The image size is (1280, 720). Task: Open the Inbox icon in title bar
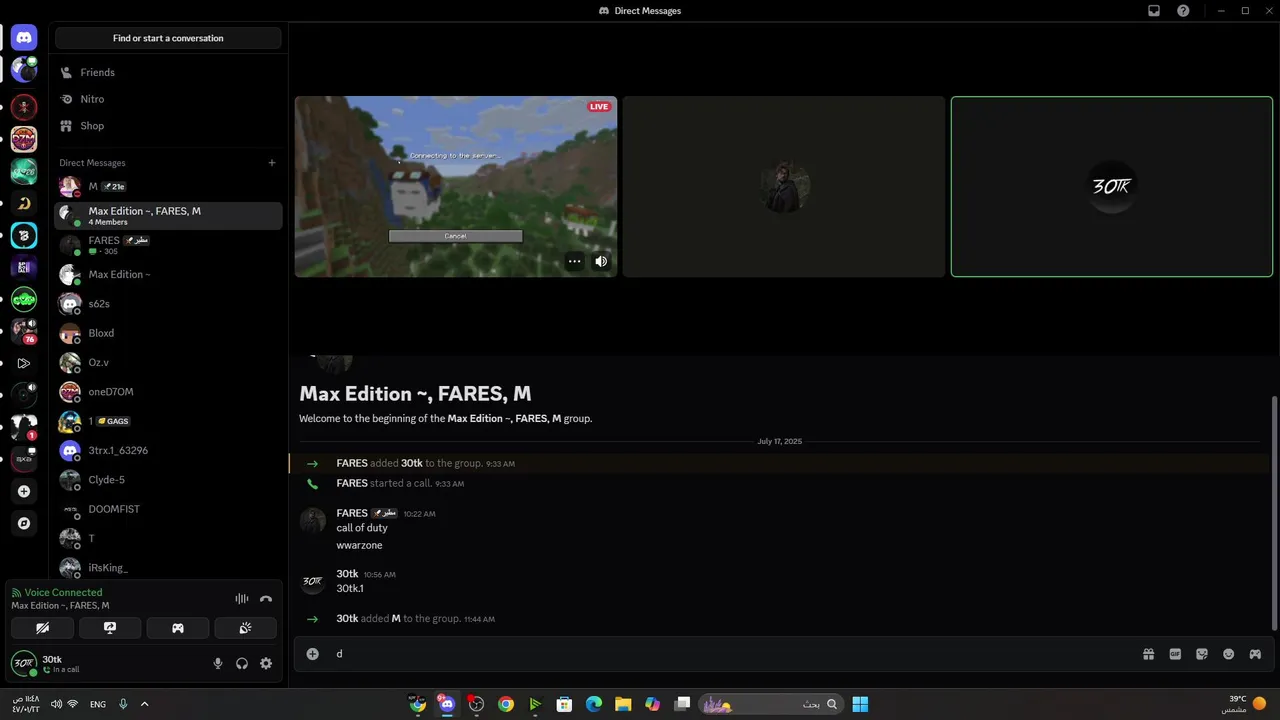tap(1154, 11)
